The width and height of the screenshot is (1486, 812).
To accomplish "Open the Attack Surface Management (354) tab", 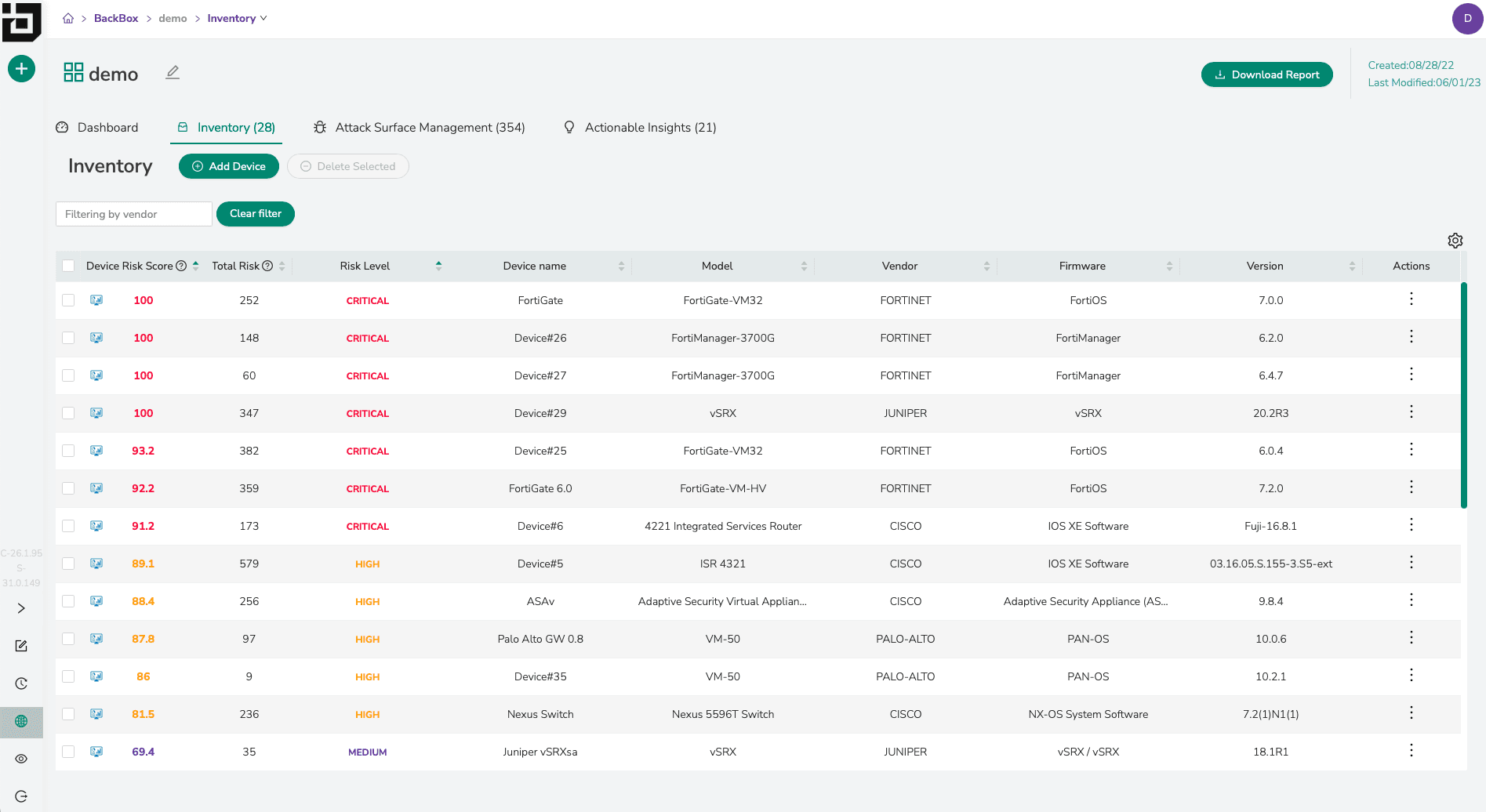I will (420, 127).
